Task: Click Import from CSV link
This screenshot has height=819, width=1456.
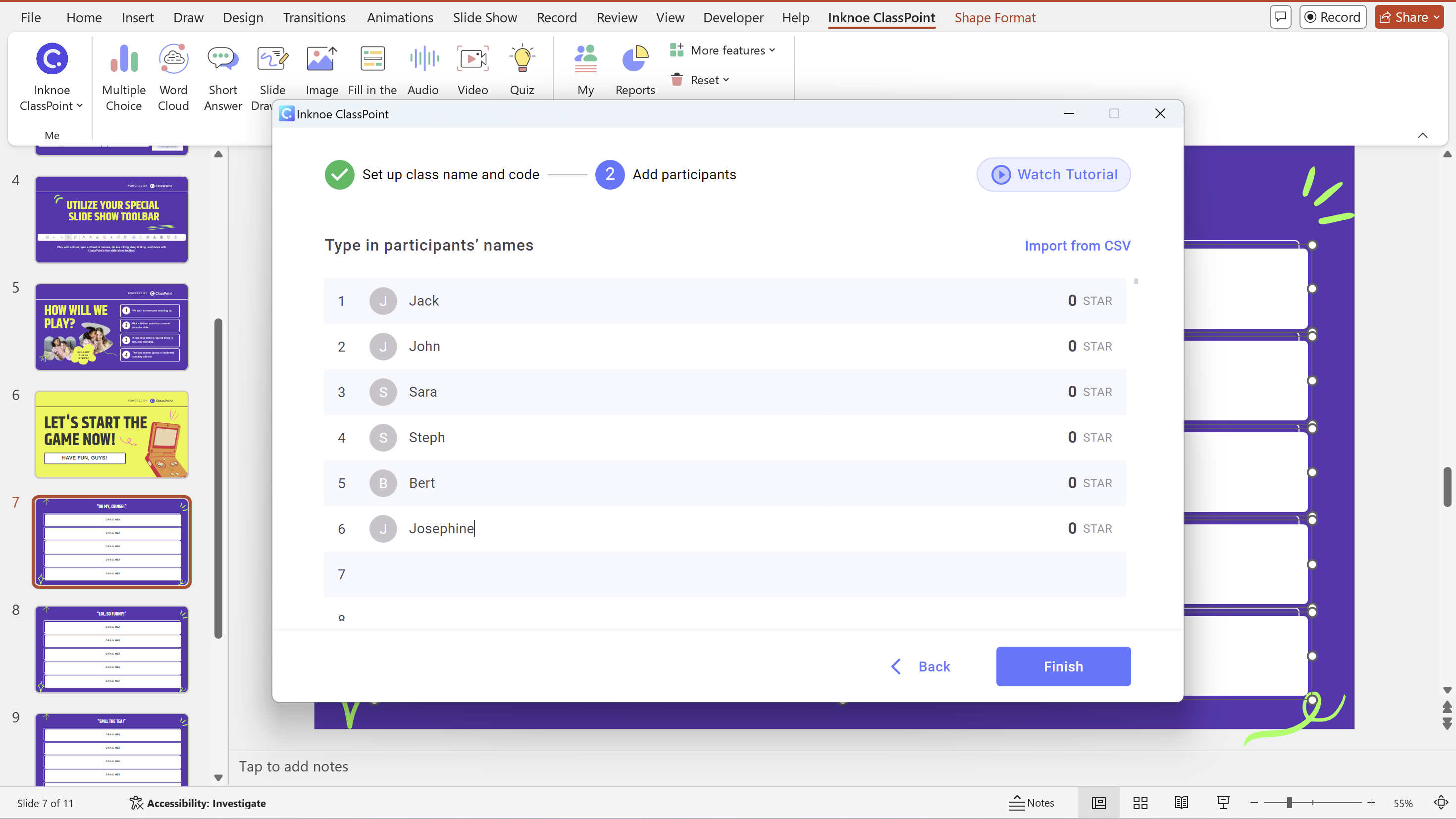Action: [1078, 245]
